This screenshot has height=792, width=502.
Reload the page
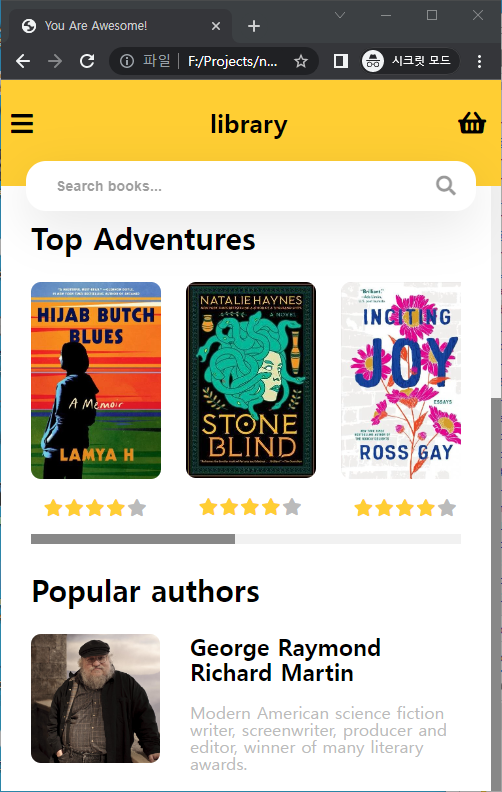tap(87, 61)
